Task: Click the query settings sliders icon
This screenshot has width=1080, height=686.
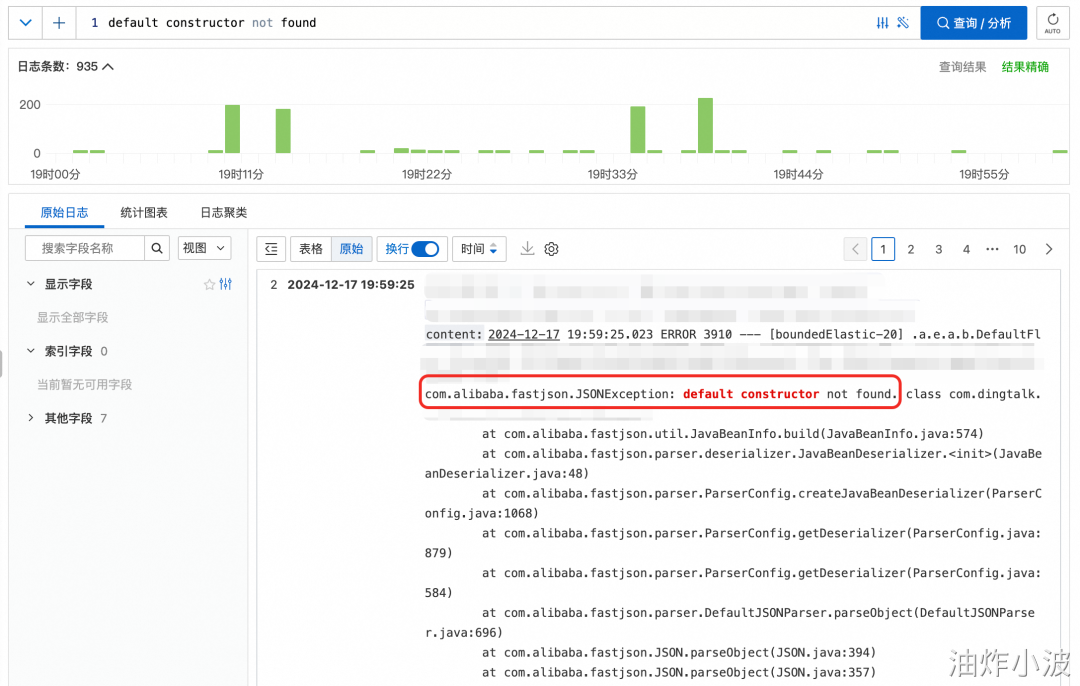Action: tap(882, 23)
